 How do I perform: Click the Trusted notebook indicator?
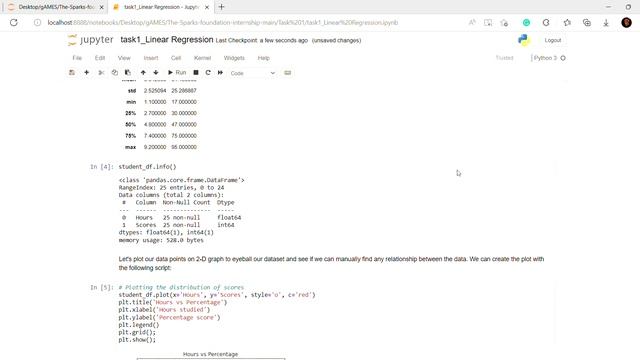click(504, 58)
